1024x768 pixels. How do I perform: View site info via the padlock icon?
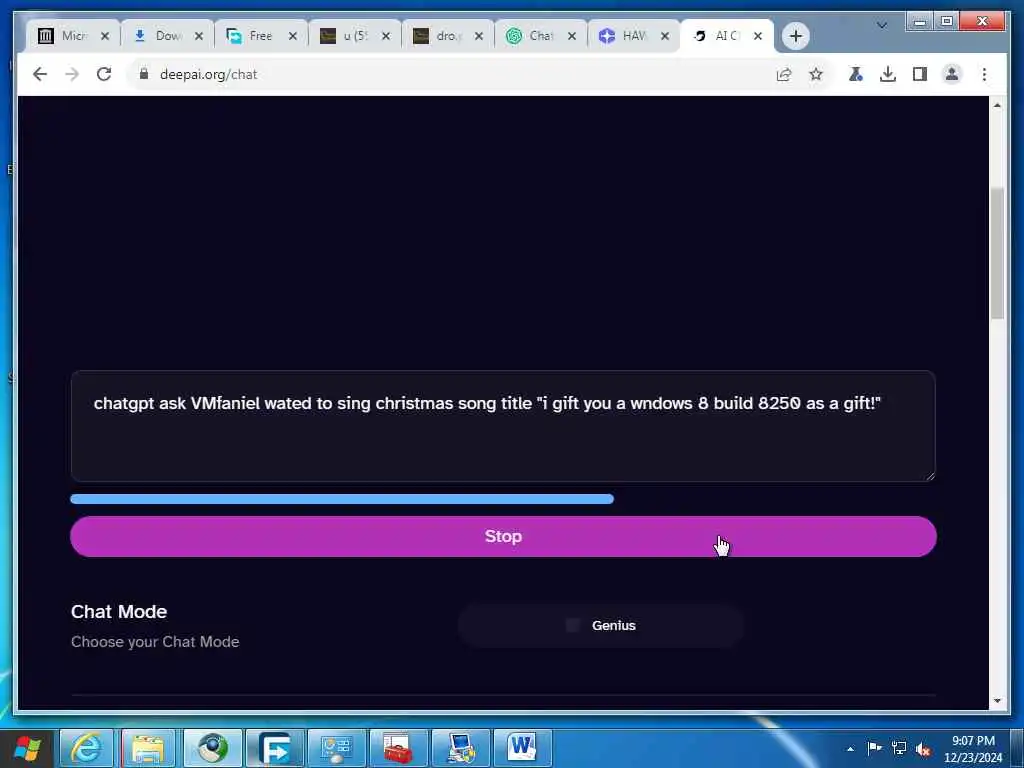[144, 74]
